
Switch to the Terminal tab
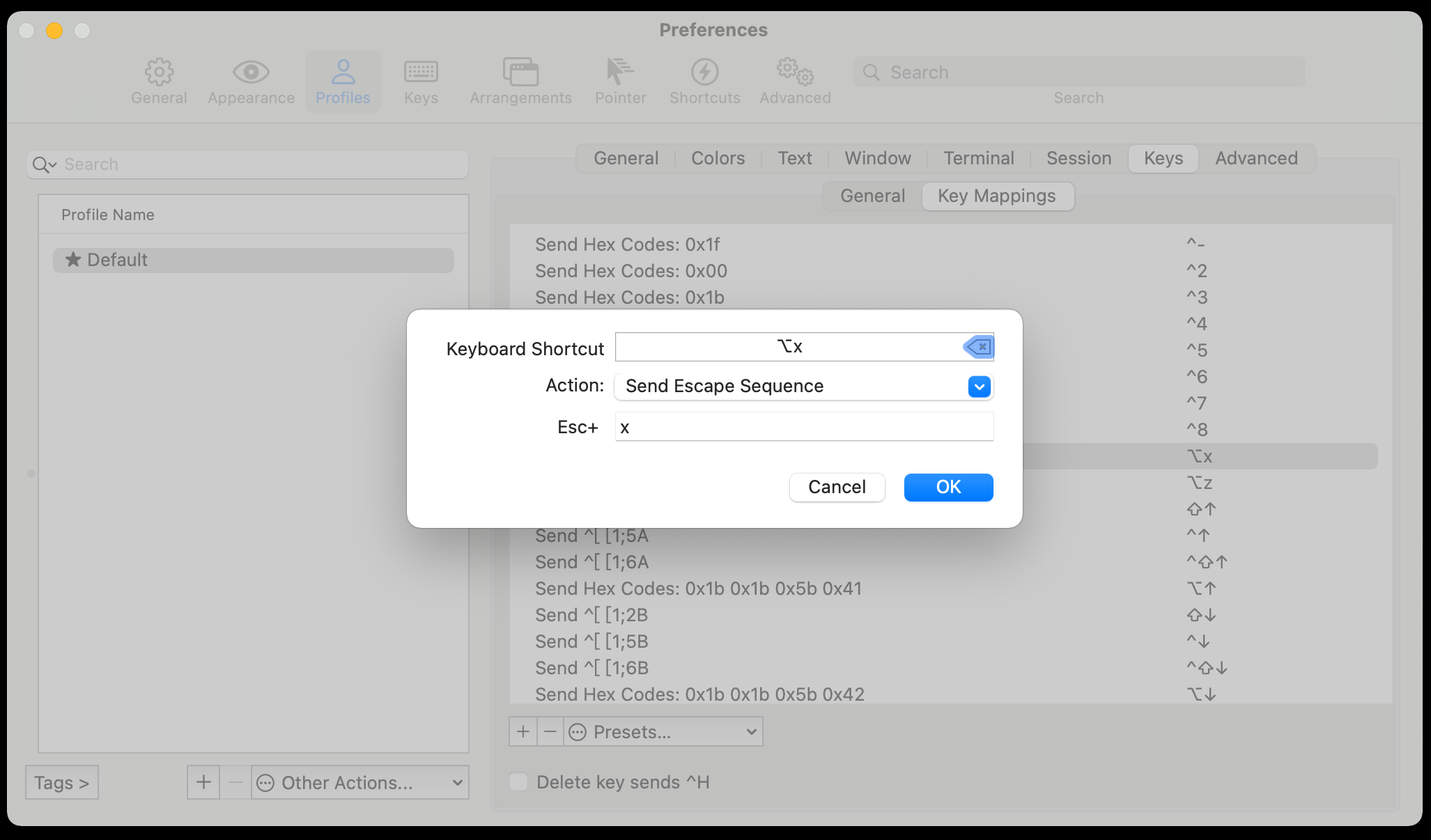click(x=978, y=158)
